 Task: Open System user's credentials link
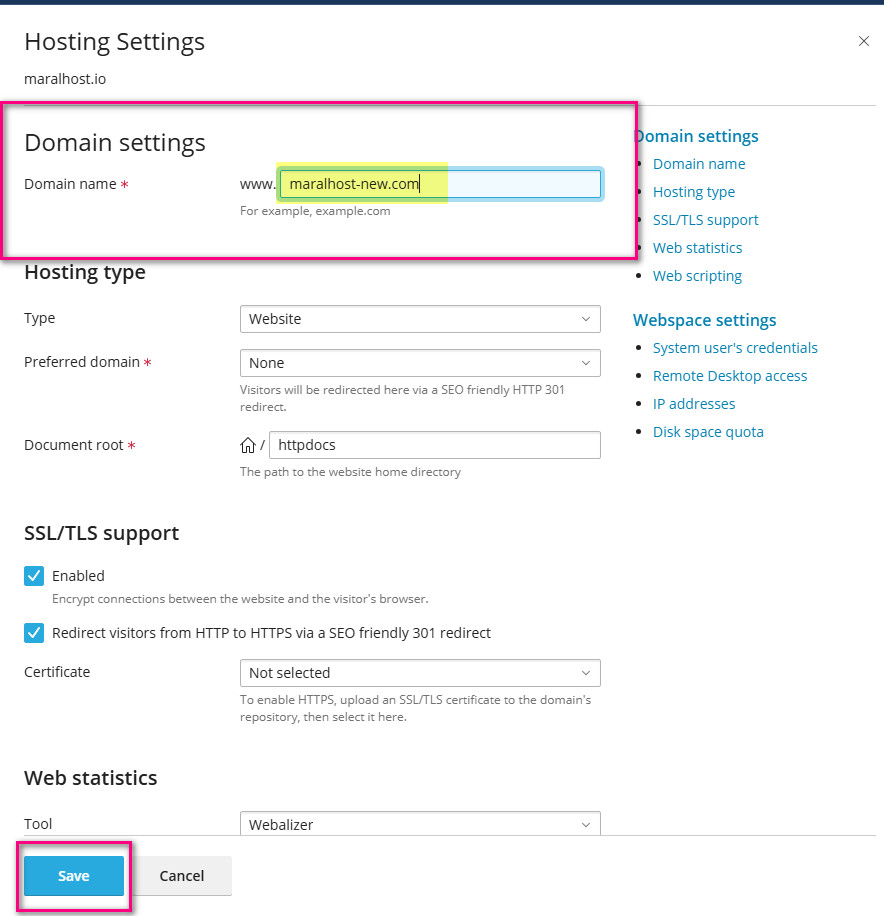tap(735, 348)
